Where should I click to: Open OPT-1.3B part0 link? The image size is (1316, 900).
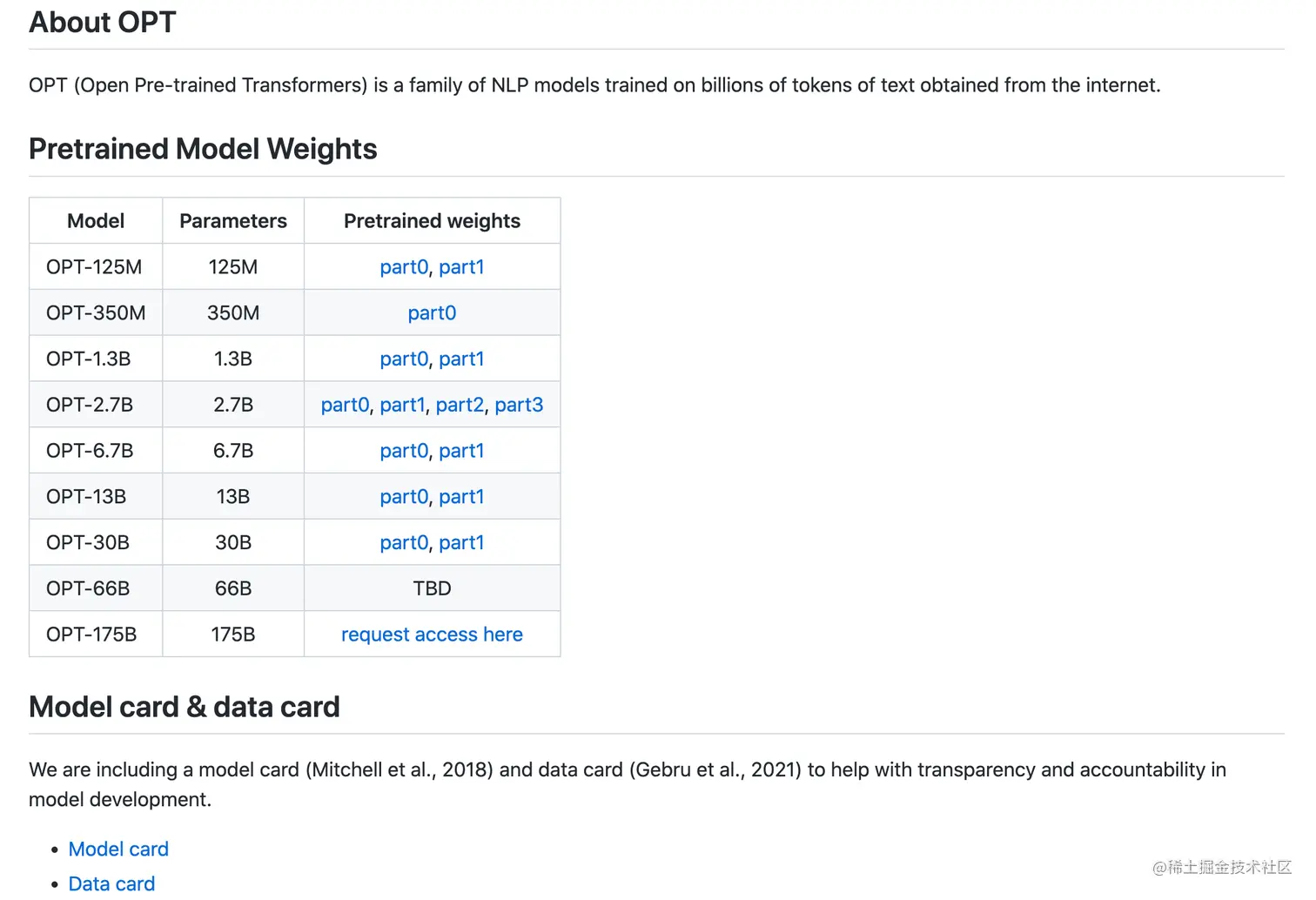(404, 359)
